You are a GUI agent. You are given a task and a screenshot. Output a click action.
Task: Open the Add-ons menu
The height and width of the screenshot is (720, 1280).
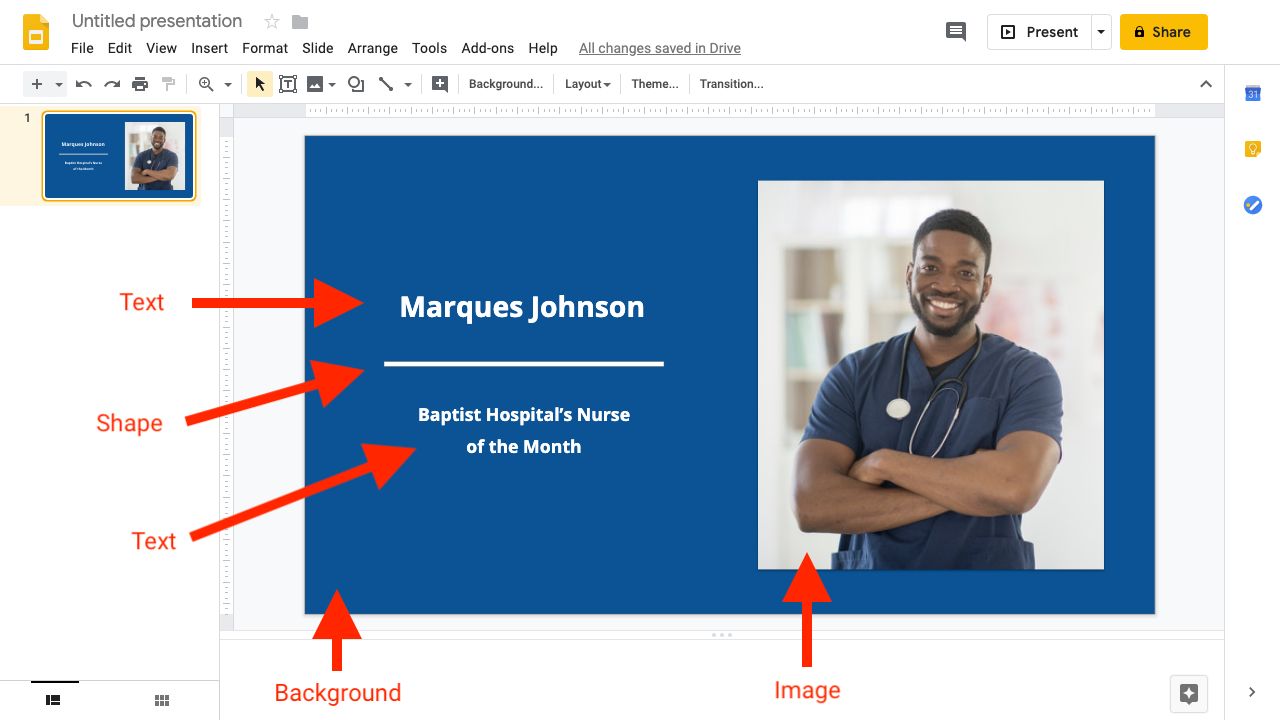point(487,48)
